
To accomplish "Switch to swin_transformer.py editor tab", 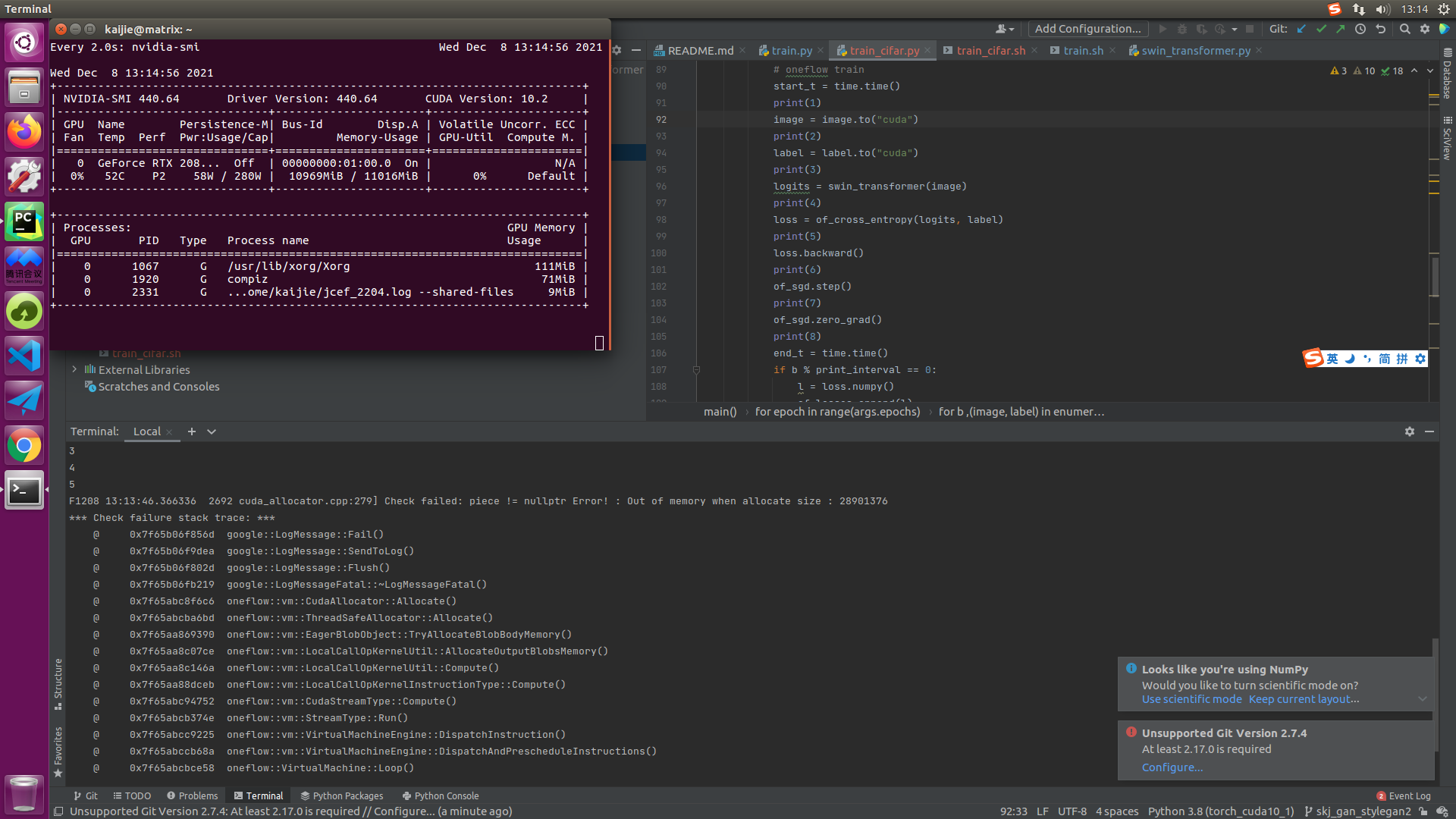I will pos(1195,51).
